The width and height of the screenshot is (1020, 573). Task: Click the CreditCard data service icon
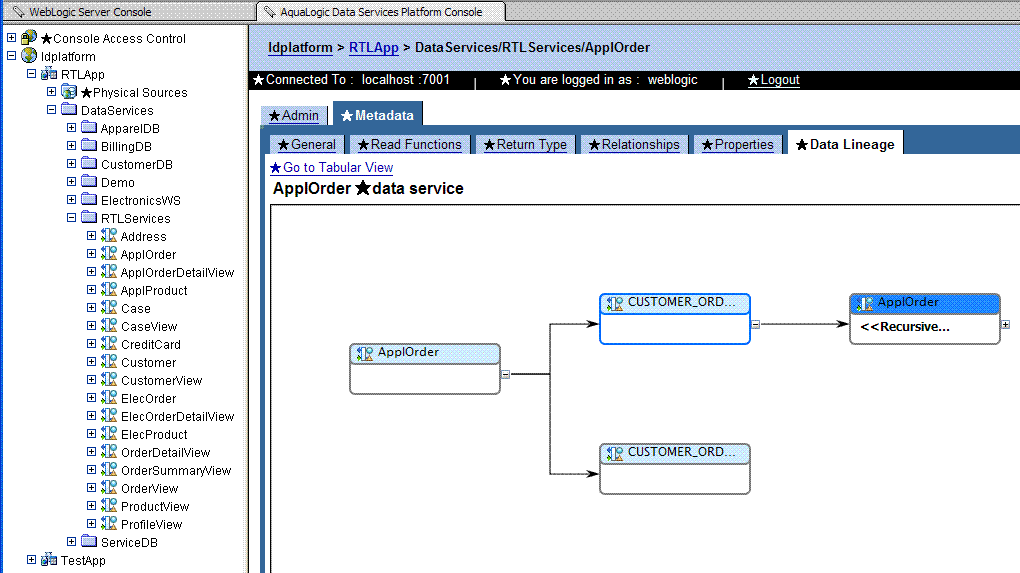tap(109, 343)
